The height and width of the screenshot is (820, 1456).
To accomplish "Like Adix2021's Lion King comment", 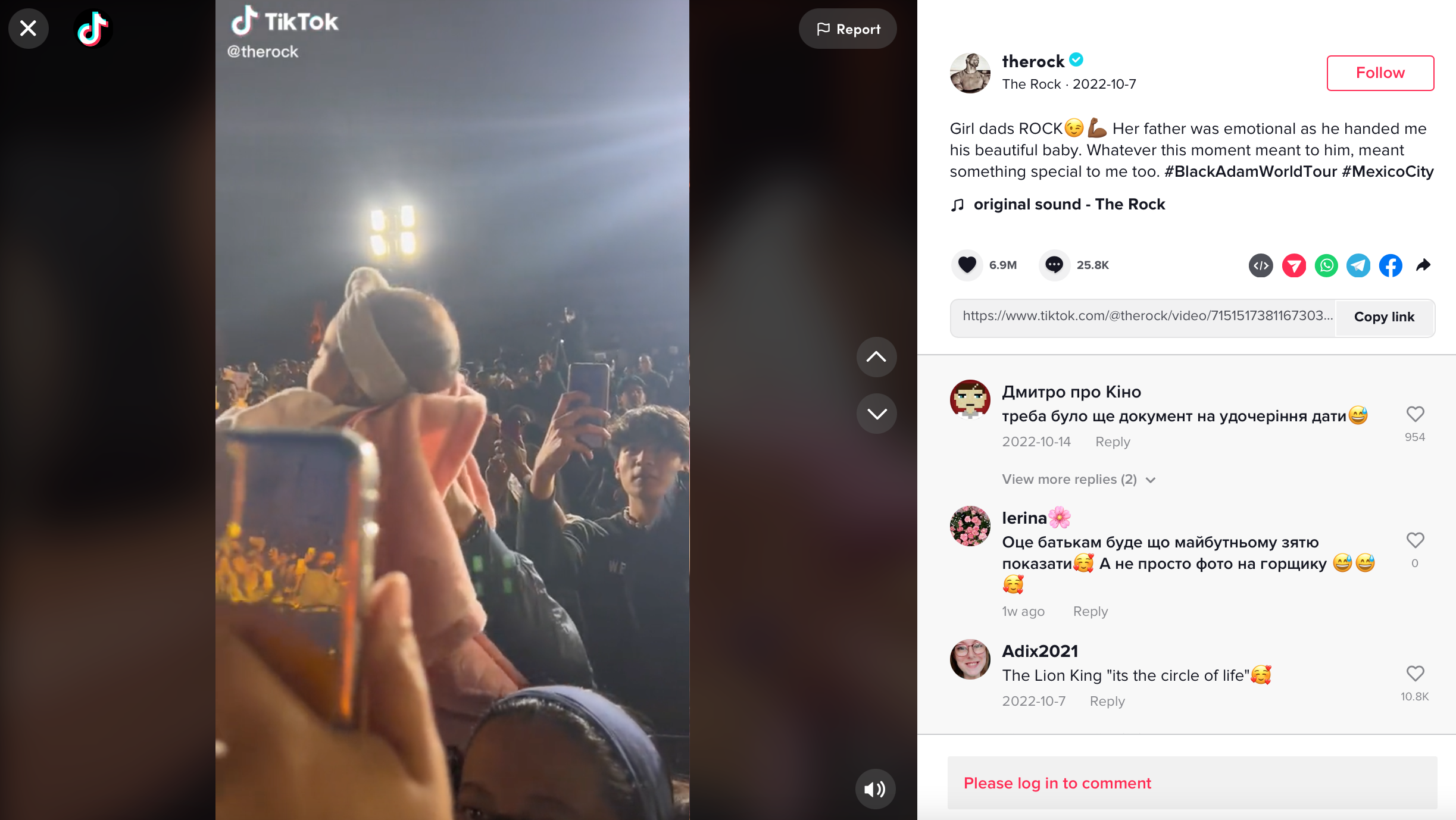I will pos(1415,674).
